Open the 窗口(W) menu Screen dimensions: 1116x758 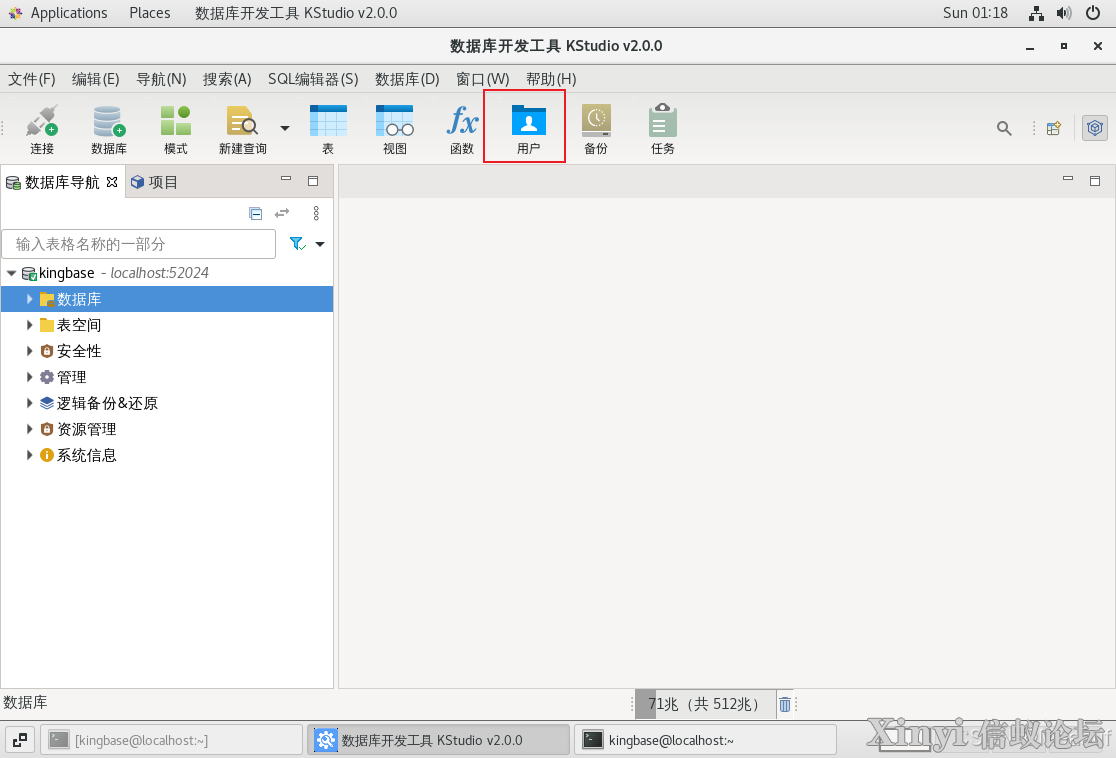coord(483,79)
